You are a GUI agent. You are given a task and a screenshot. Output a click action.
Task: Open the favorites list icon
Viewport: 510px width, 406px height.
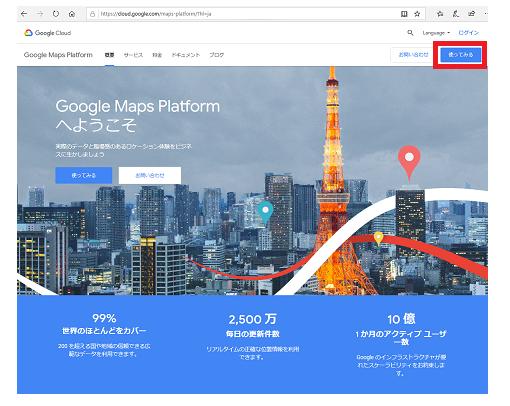pos(440,14)
